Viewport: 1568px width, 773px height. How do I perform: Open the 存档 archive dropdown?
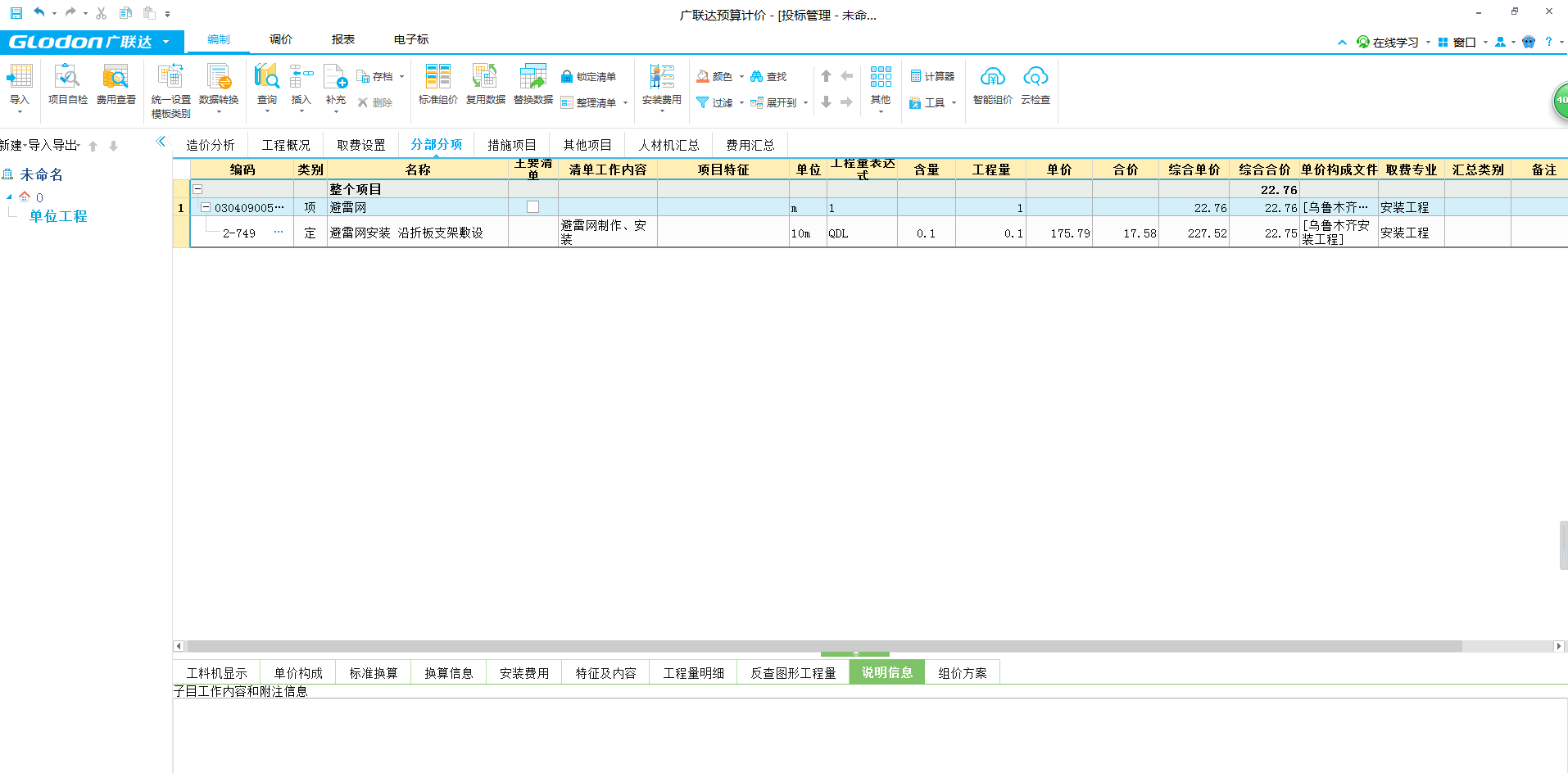[401, 77]
